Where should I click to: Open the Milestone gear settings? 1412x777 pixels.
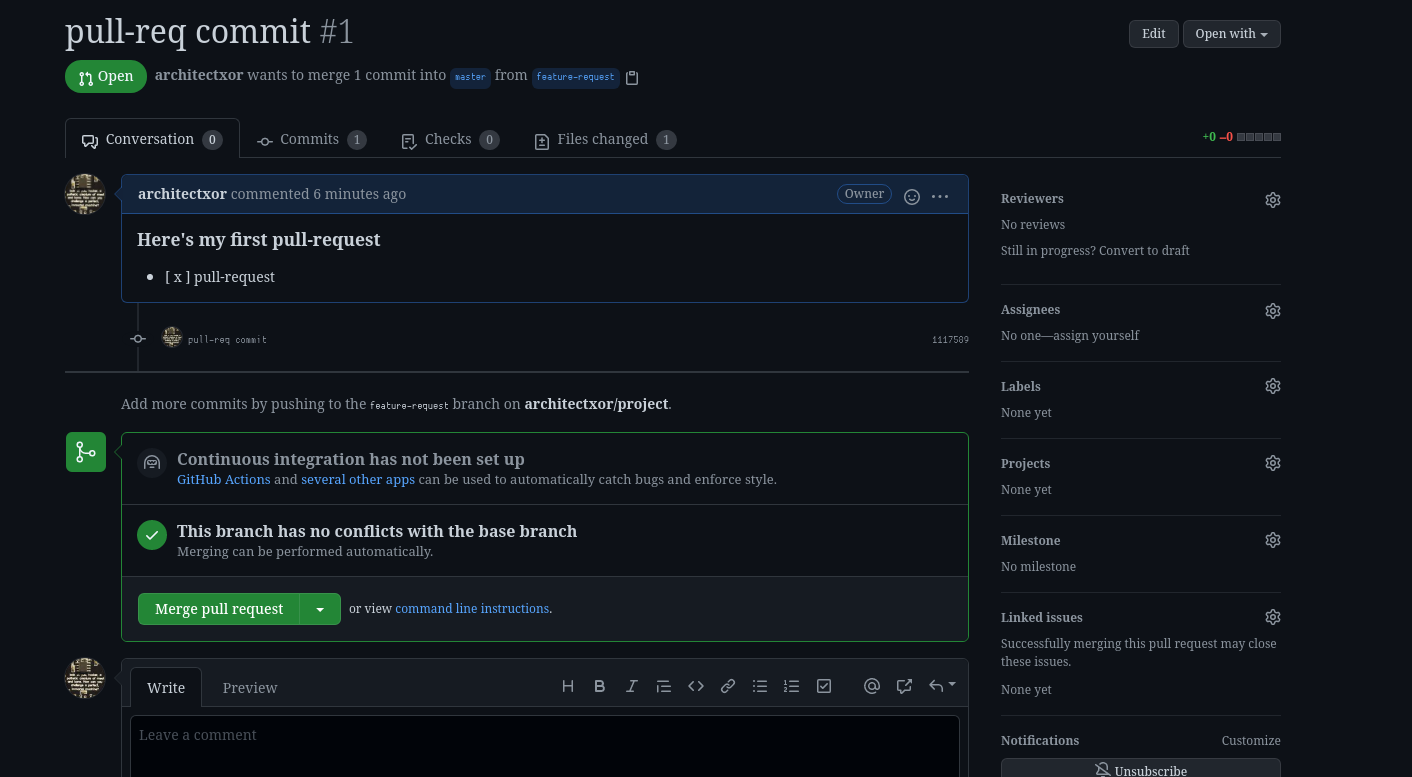tap(1273, 540)
